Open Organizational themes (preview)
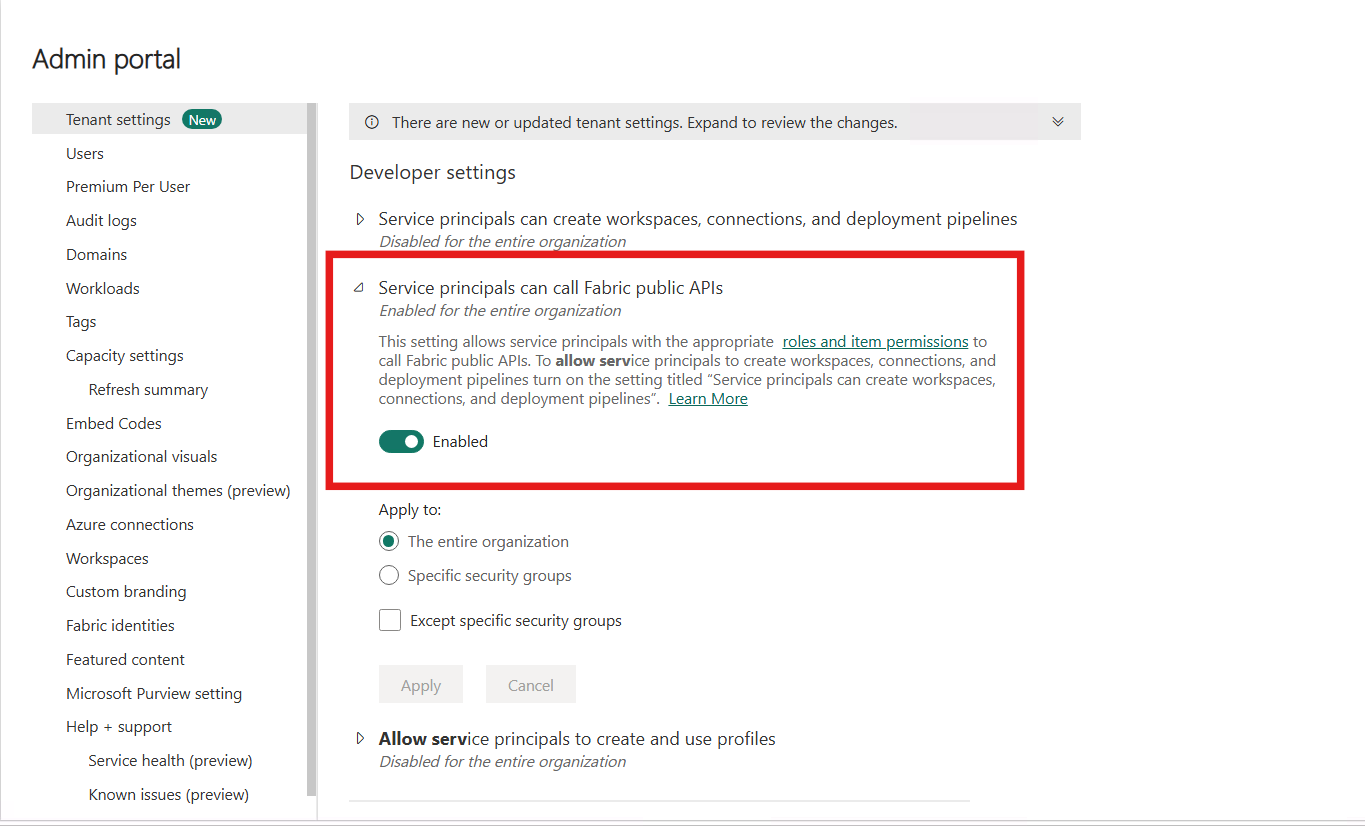The height and width of the screenshot is (826, 1365). pyautogui.click(x=178, y=491)
